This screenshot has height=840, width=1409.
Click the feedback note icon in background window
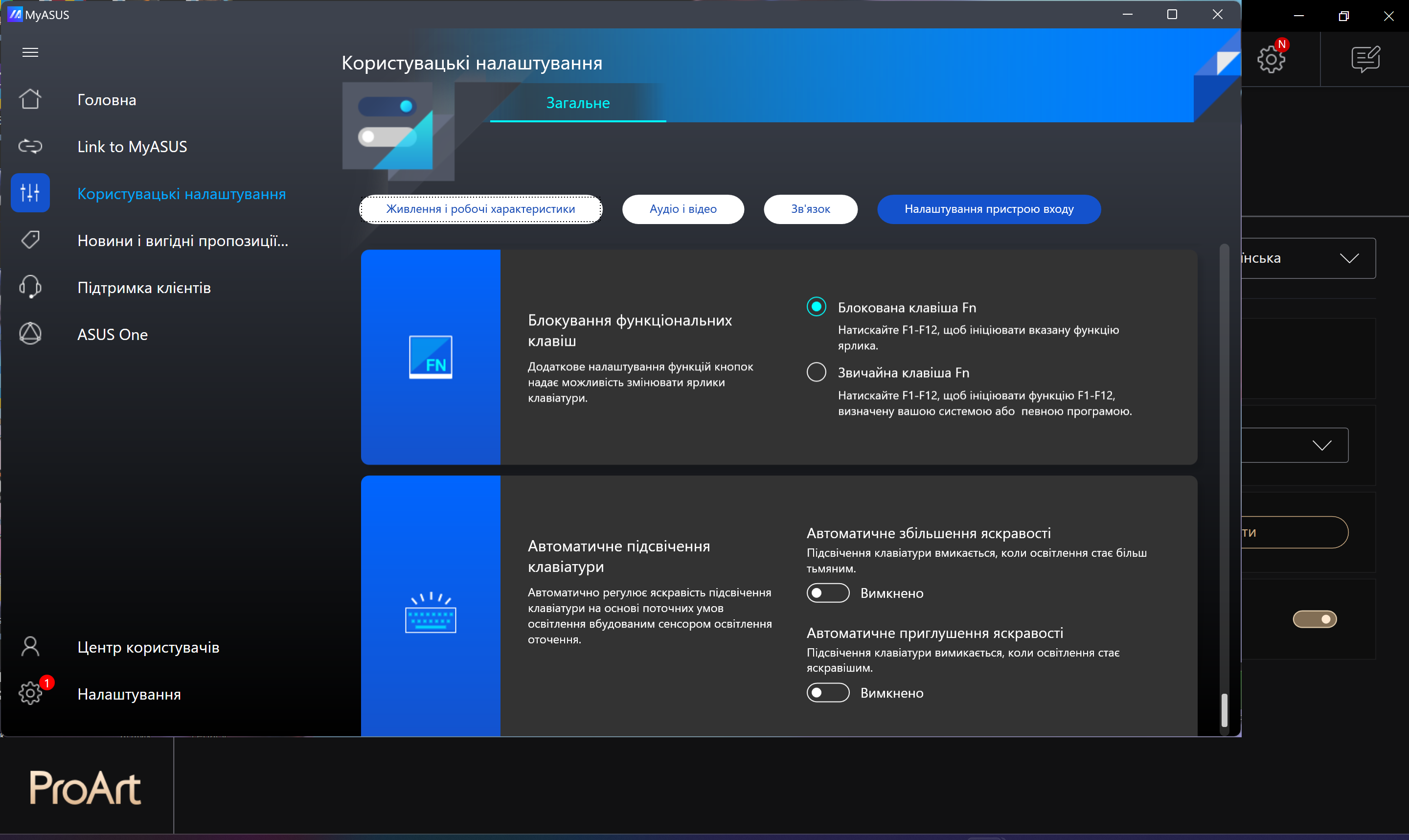(1365, 59)
